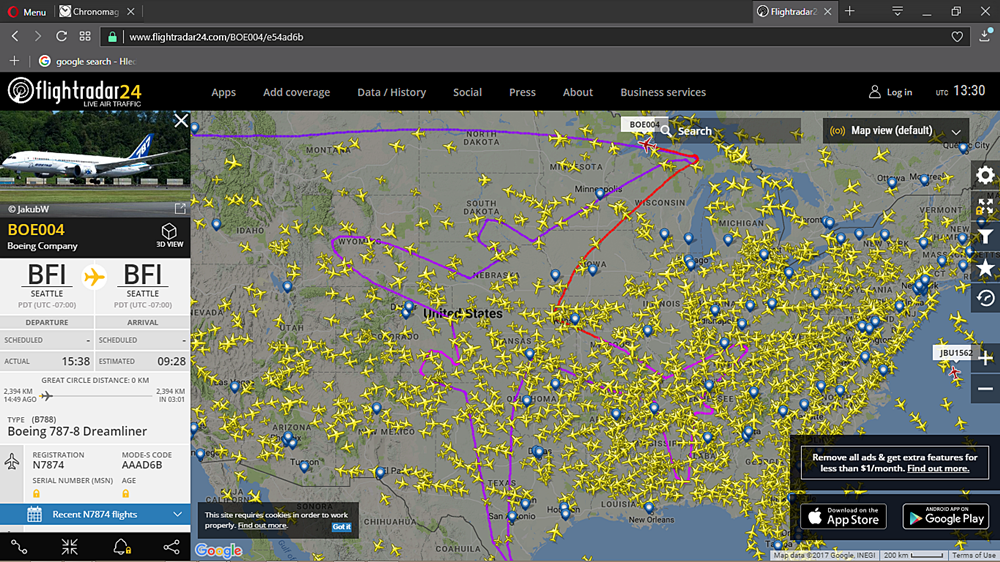Click the playback history clock icon
1000x562 pixels.
click(985, 299)
